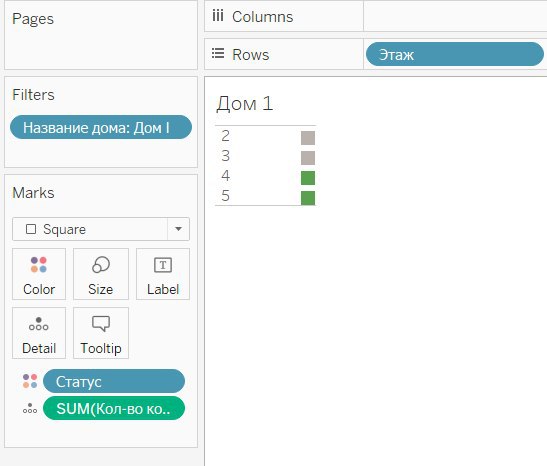Click the row header 3

226,156
